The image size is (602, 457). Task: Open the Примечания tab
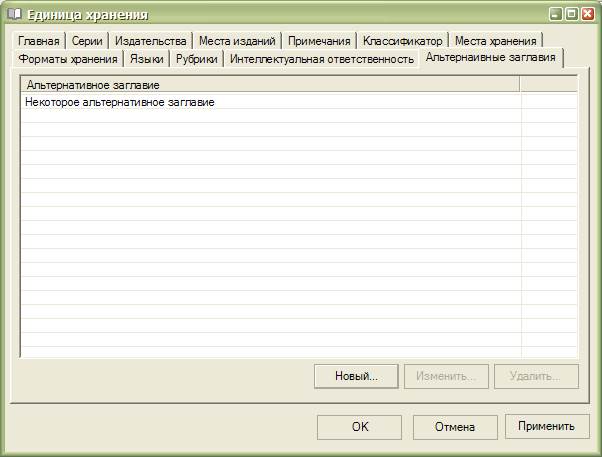pyautogui.click(x=319, y=41)
